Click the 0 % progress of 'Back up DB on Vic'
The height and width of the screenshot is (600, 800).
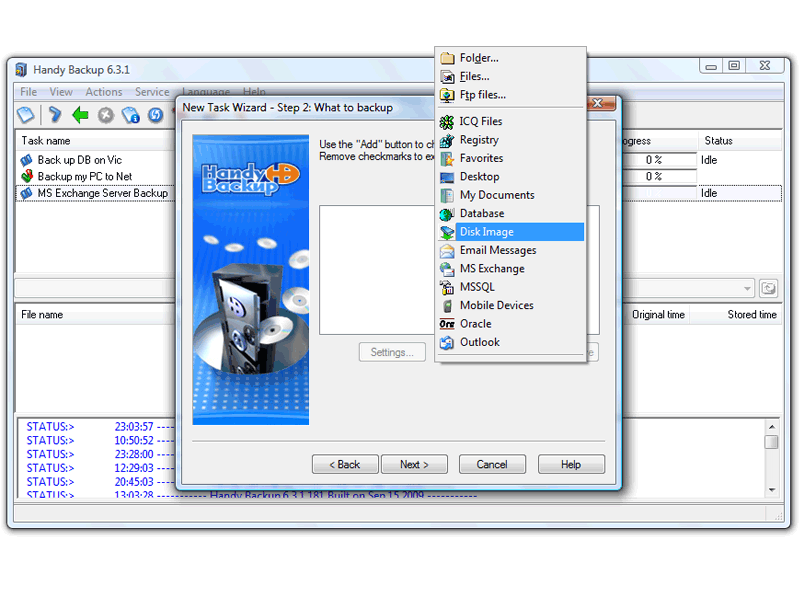pyautogui.click(x=654, y=160)
